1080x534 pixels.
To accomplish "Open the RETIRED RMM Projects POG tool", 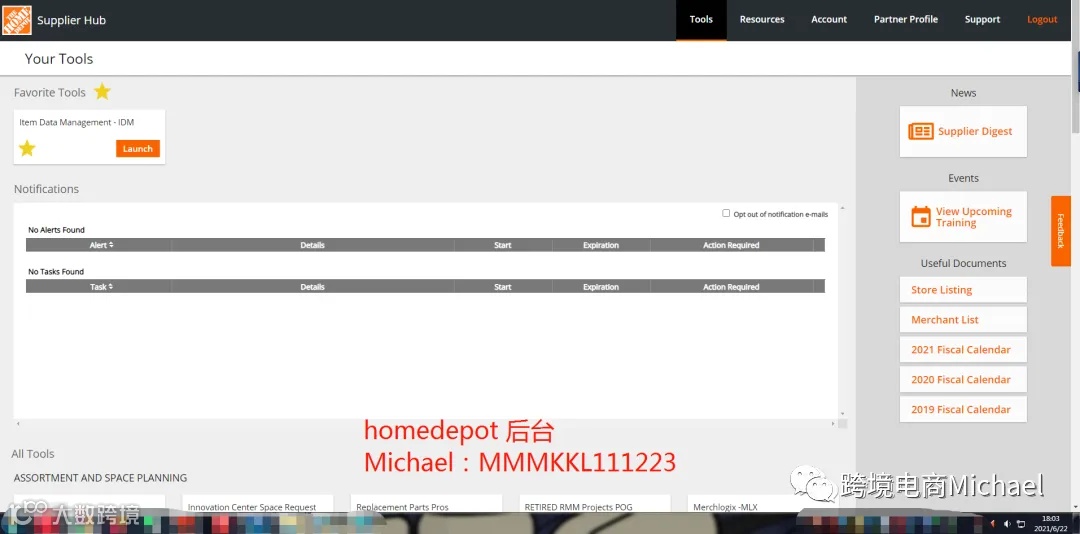I will (595, 505).
